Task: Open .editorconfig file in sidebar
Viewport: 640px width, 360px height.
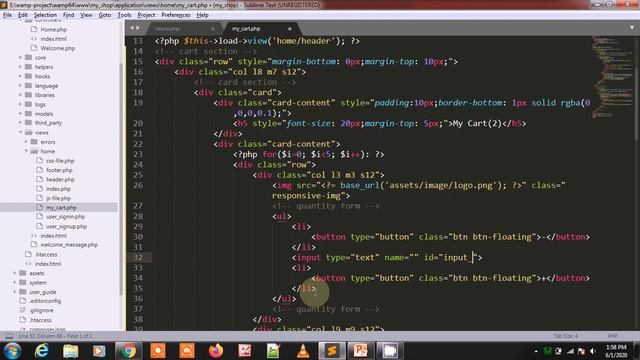Action: (45, 301)
